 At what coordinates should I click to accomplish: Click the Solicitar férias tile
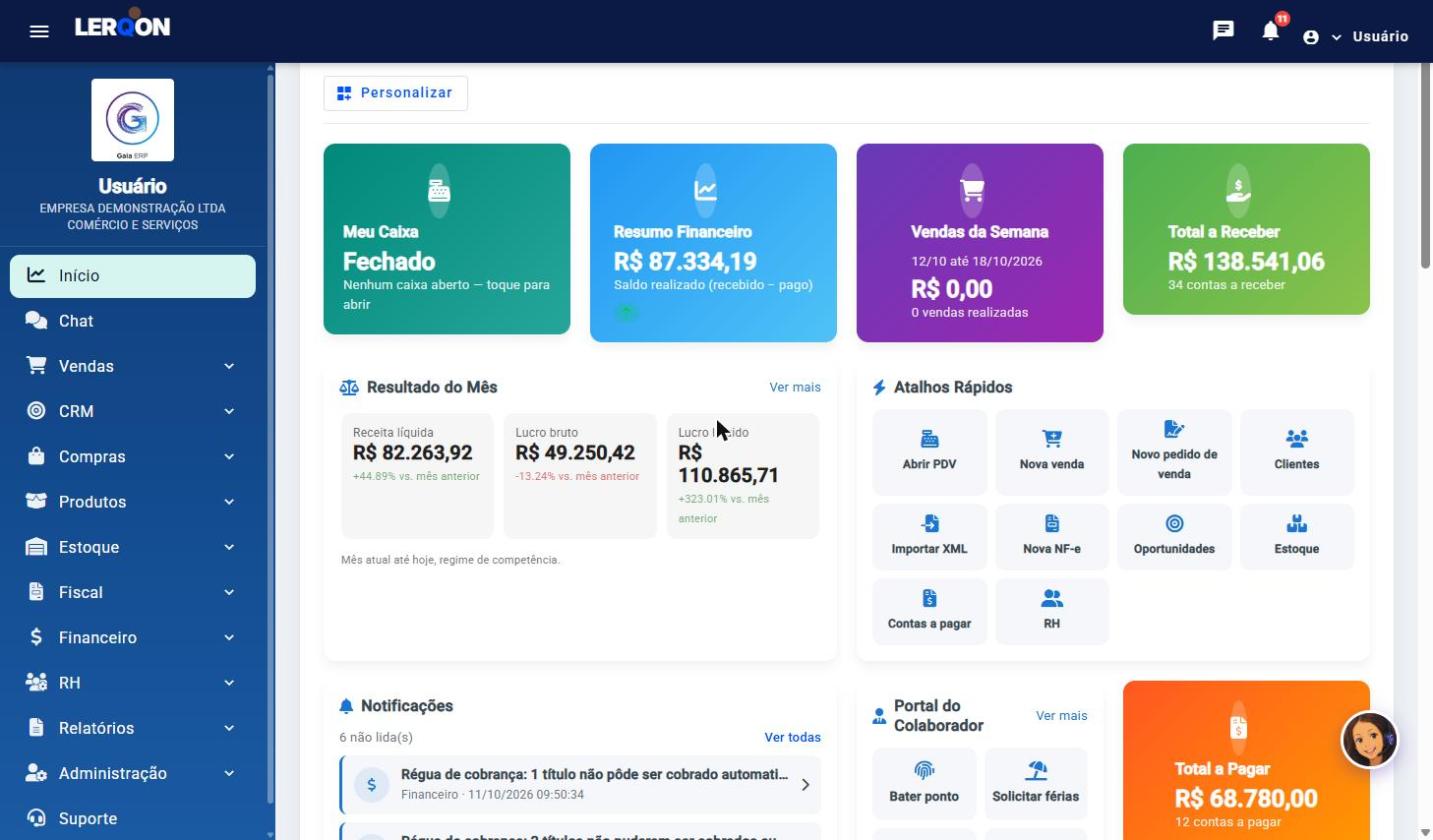pos(1036,783)
